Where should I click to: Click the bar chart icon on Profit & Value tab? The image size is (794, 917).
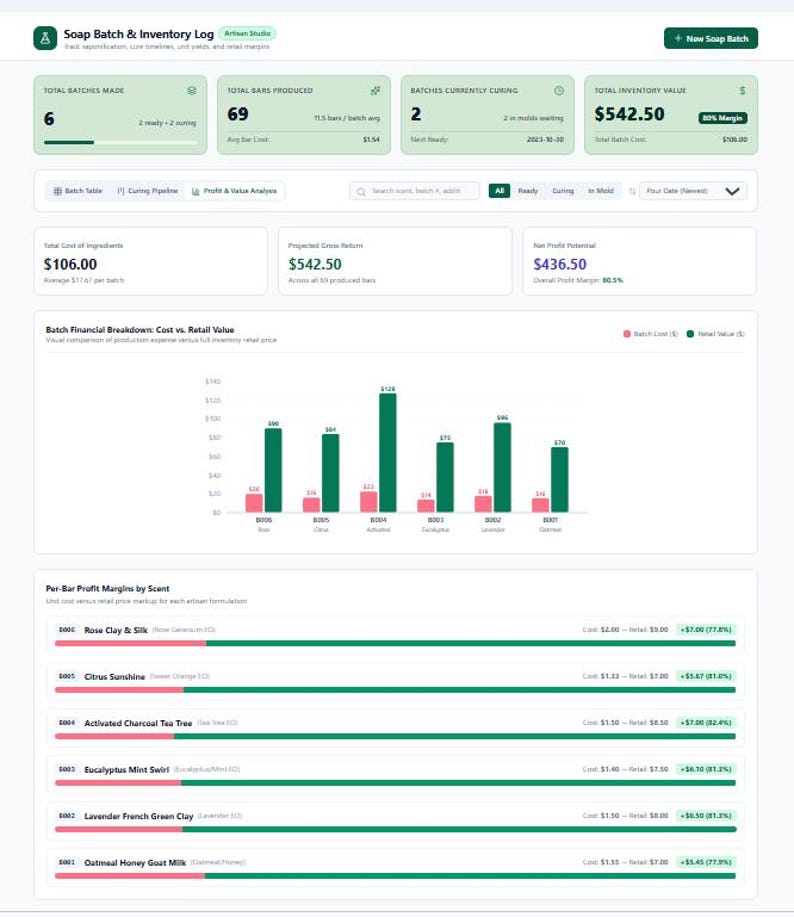196,191
